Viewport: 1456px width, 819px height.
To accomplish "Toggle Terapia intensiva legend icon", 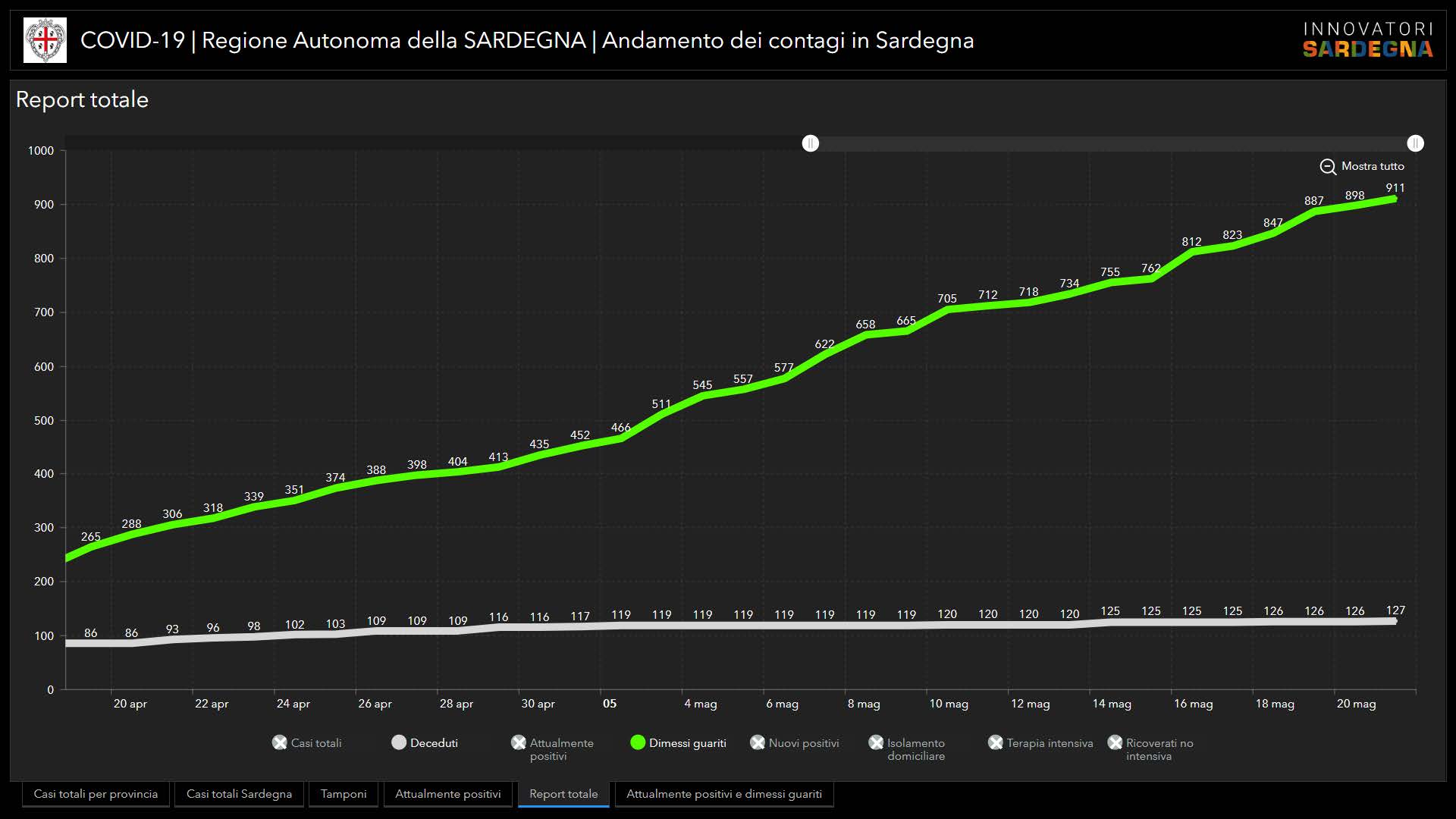I will click(x=996, y=742).
